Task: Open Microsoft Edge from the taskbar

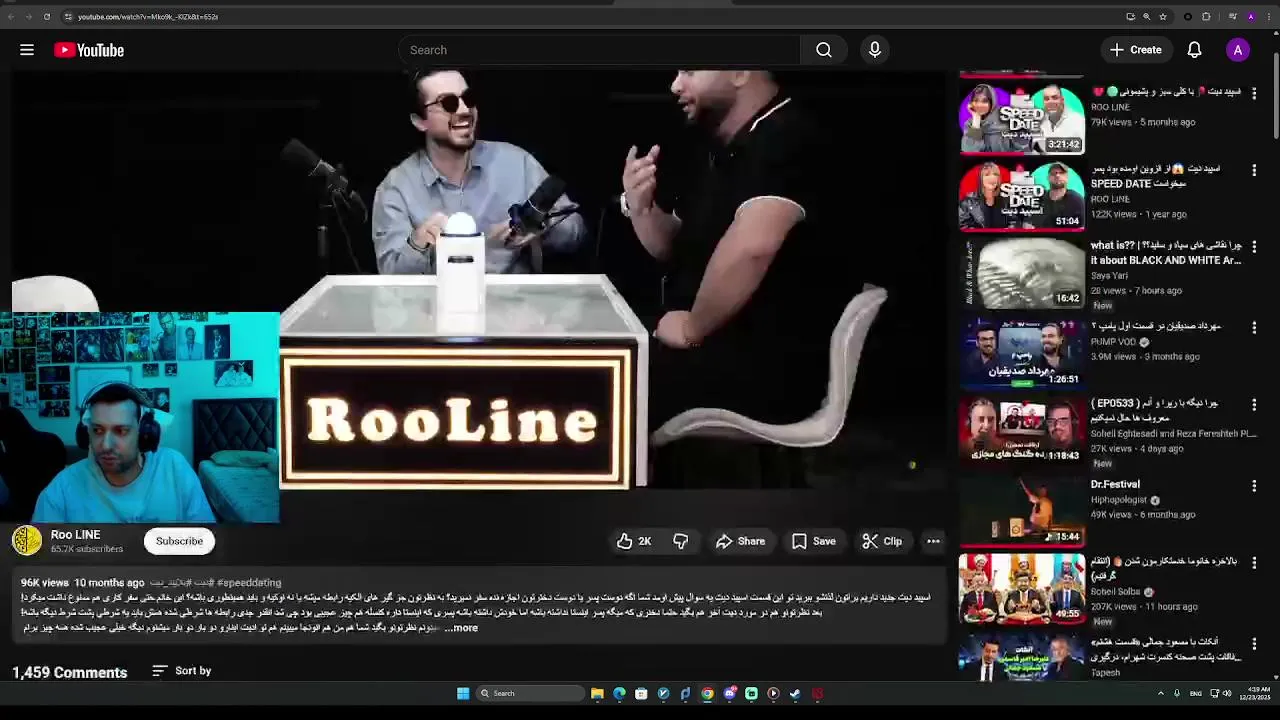Action: (619, 693)
